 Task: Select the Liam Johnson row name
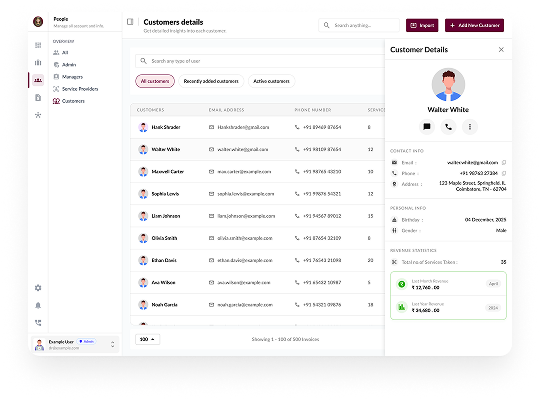[166, 216]
